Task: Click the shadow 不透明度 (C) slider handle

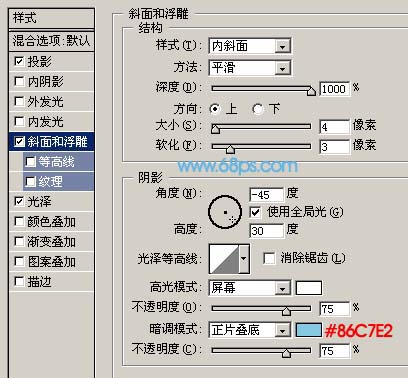Action: (x=286, y=353)
